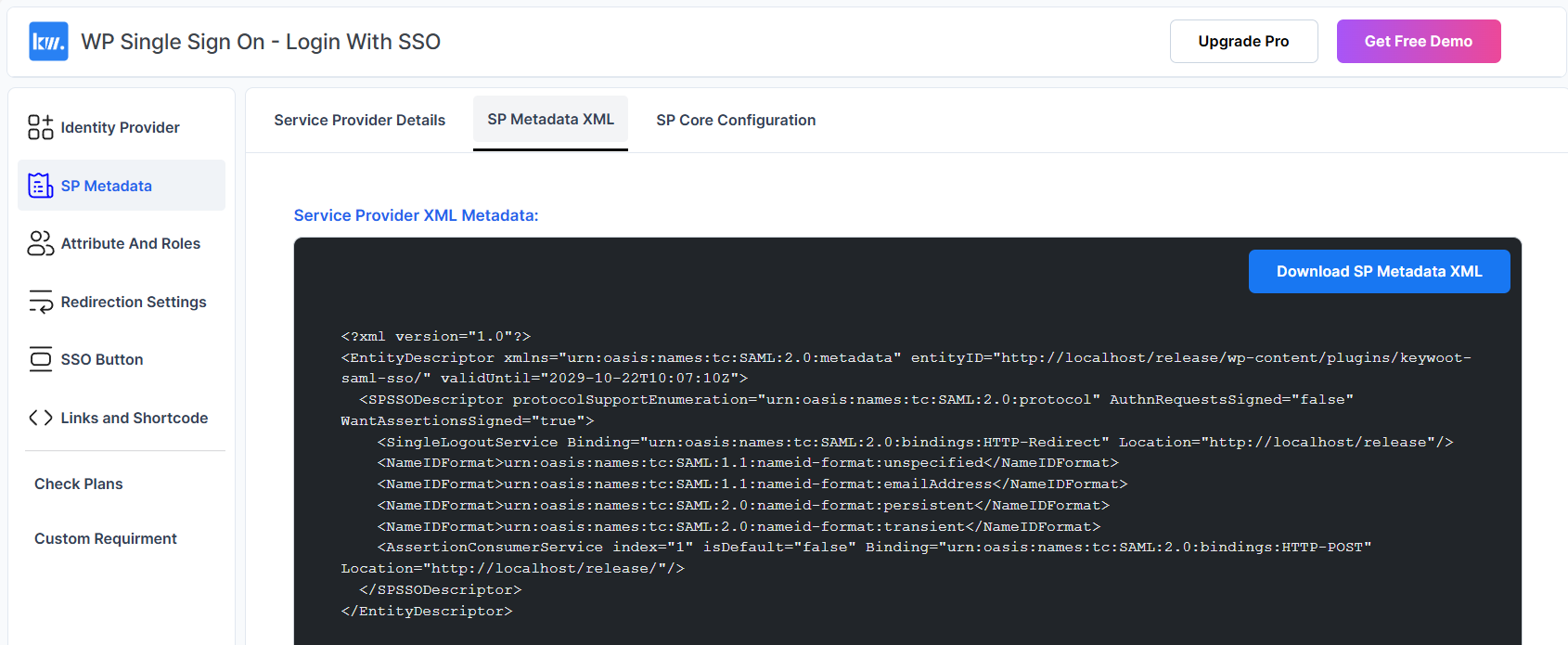This screenshot has width=1568, height=645.
Task: Click the SingleLogoutService Binding line
Action: coord(915,443)
